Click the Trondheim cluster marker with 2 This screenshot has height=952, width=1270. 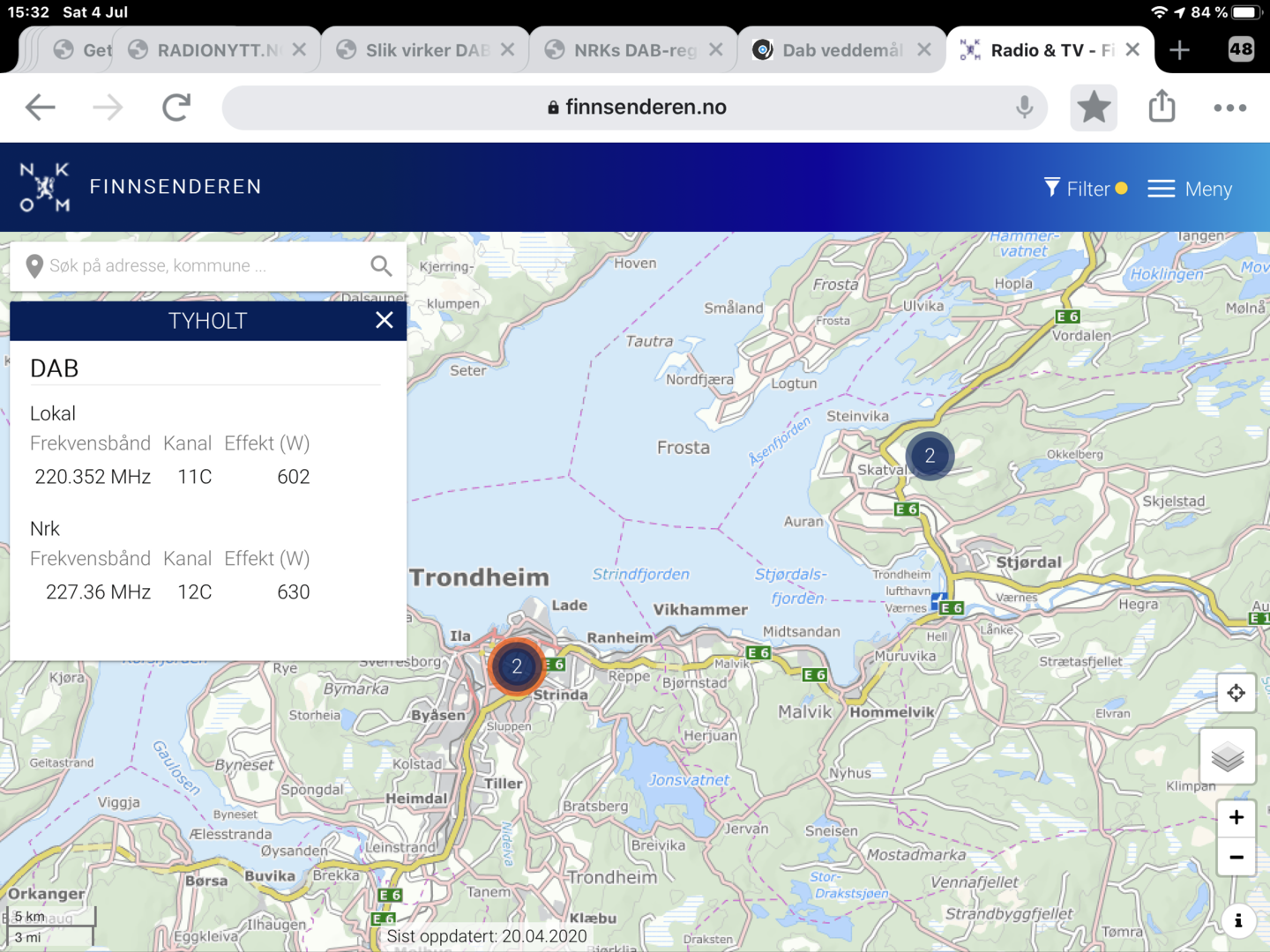pyautogui.click(x=517, y=666)
